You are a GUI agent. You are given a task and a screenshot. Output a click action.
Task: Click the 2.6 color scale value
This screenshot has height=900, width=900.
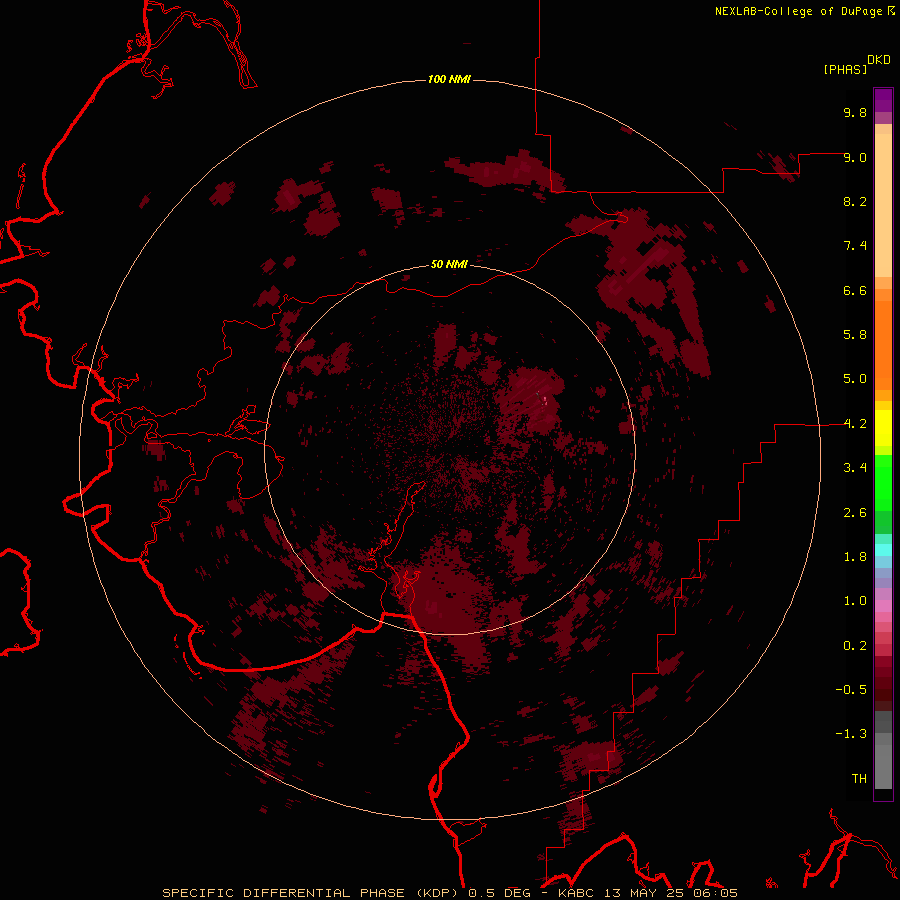point(855,513)
